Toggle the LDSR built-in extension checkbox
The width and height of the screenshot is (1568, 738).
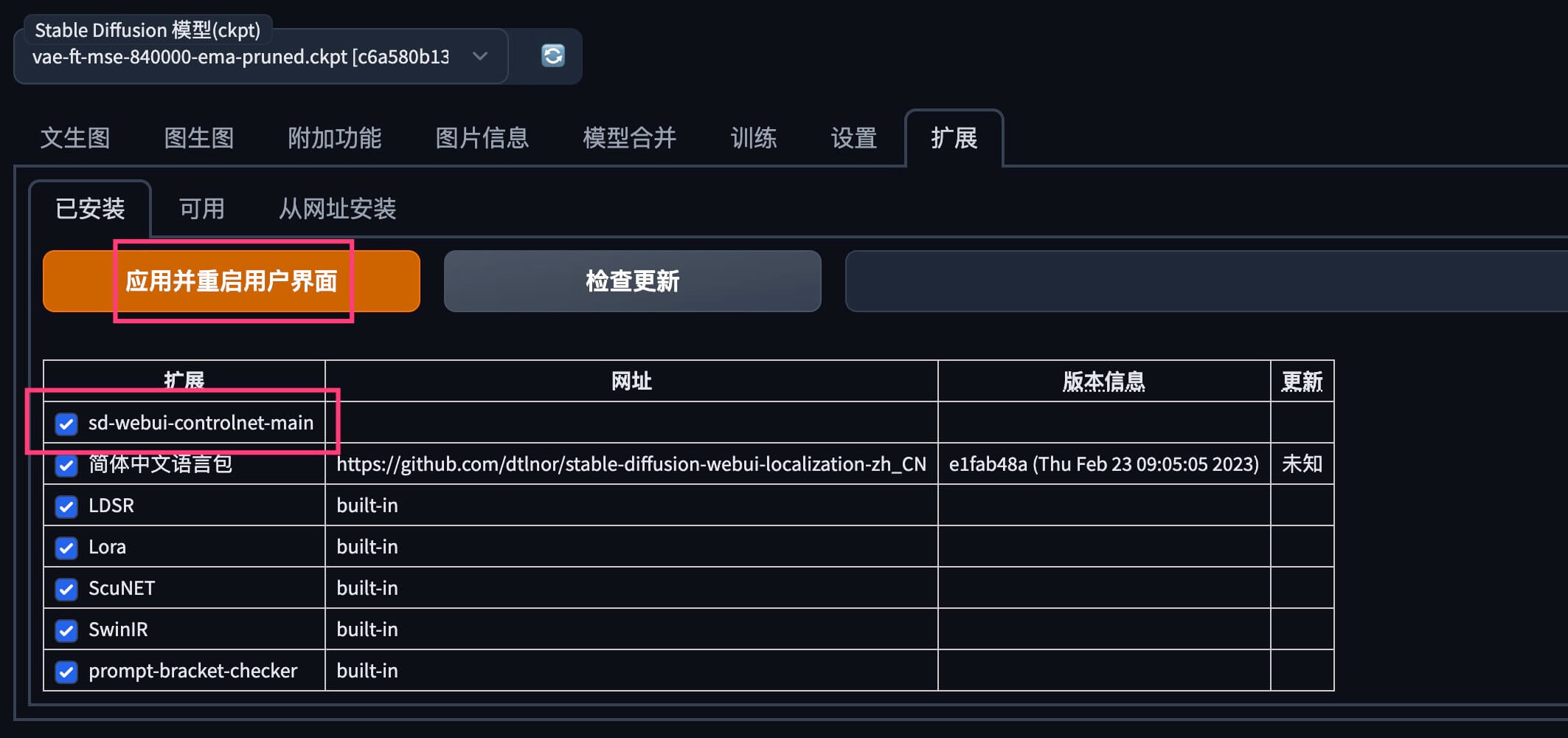tap(66, 507)
